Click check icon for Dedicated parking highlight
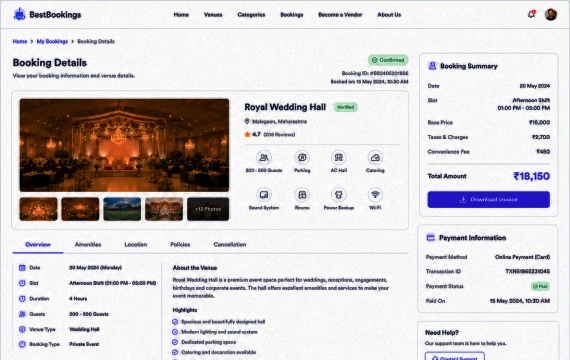570x360 pixels. click(x=175, y=342)
